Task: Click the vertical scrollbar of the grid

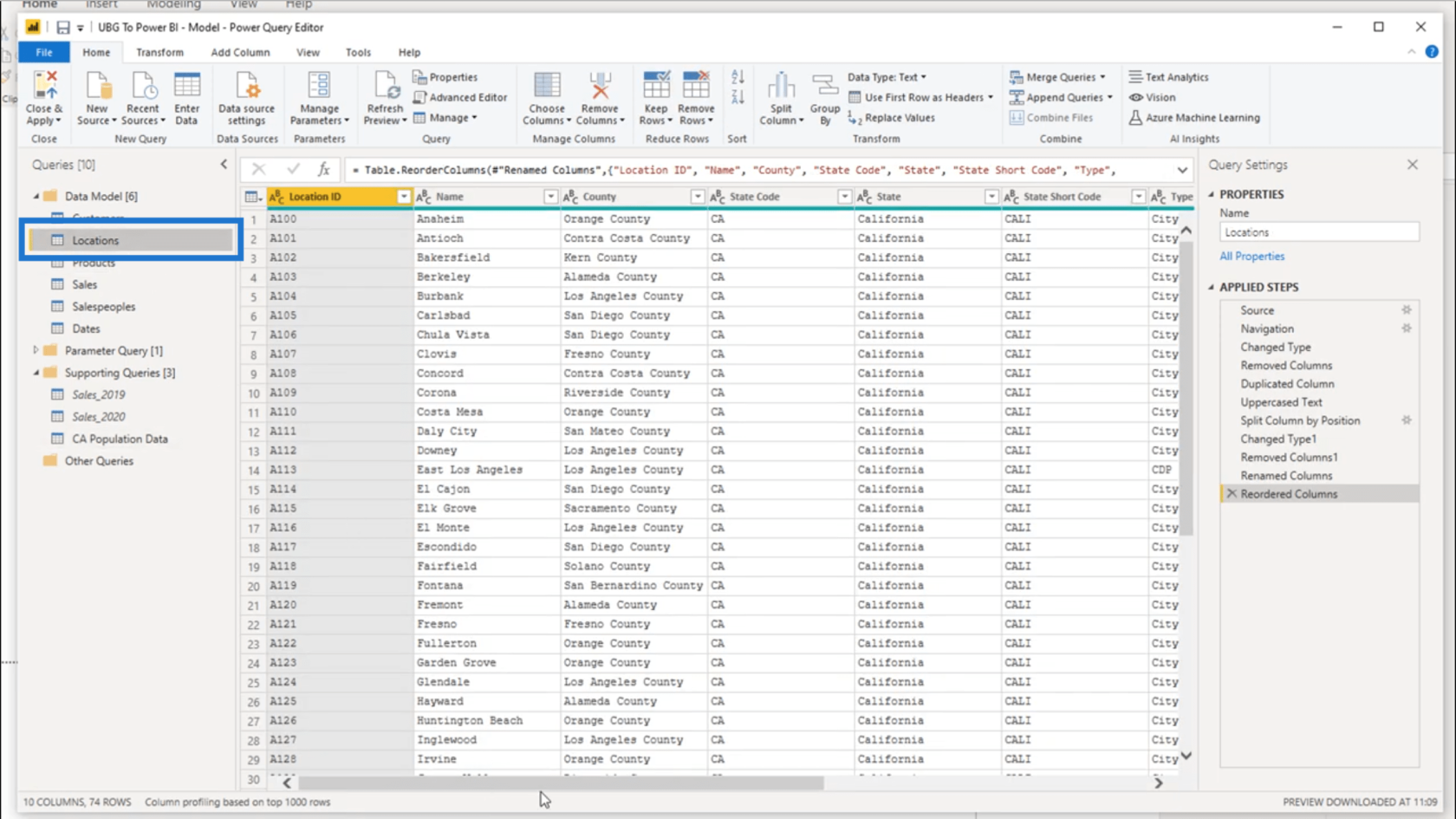Action: point(1186,390)
